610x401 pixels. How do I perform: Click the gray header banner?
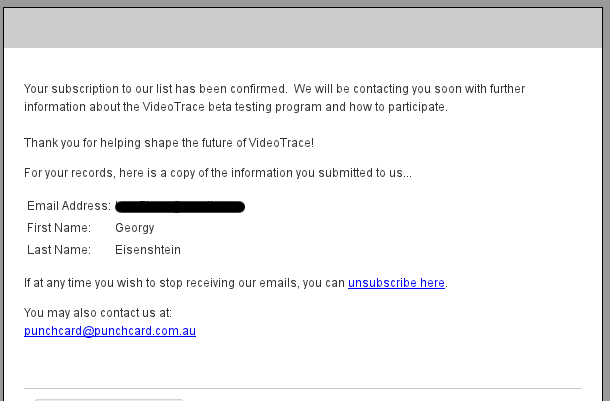tap(303, 28)
